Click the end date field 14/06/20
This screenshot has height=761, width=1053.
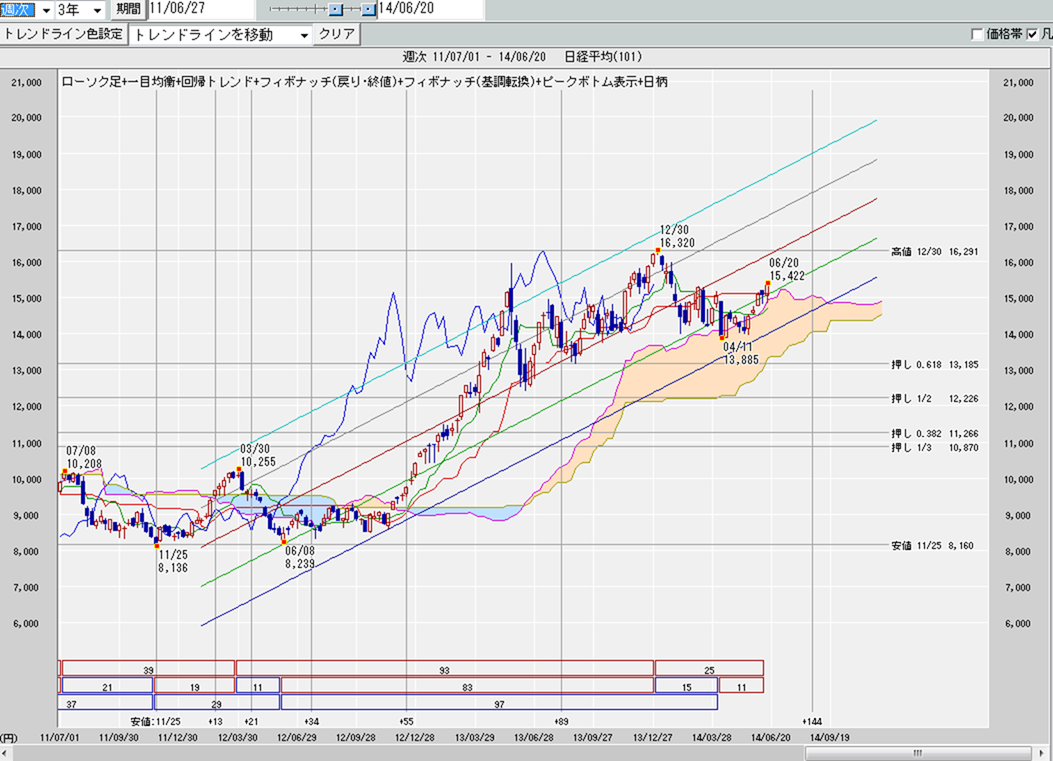(x=430, y=9)
